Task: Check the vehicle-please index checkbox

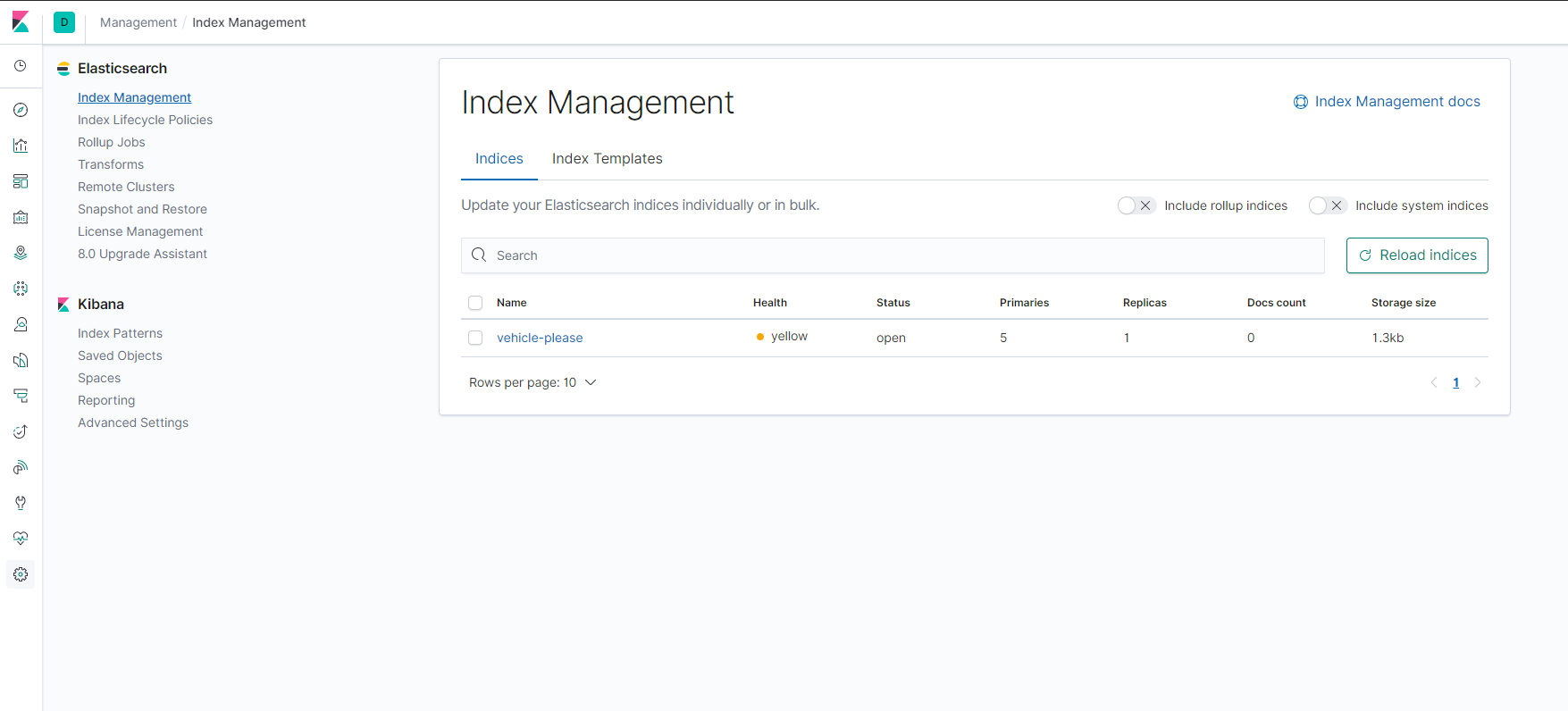Action: click(475, 338)
